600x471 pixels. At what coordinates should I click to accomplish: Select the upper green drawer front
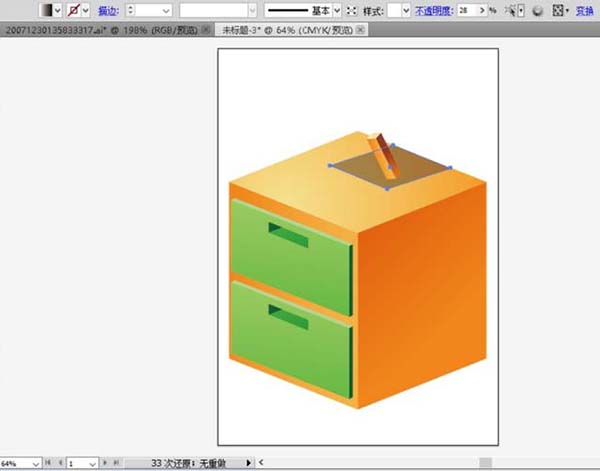(291, 264)
